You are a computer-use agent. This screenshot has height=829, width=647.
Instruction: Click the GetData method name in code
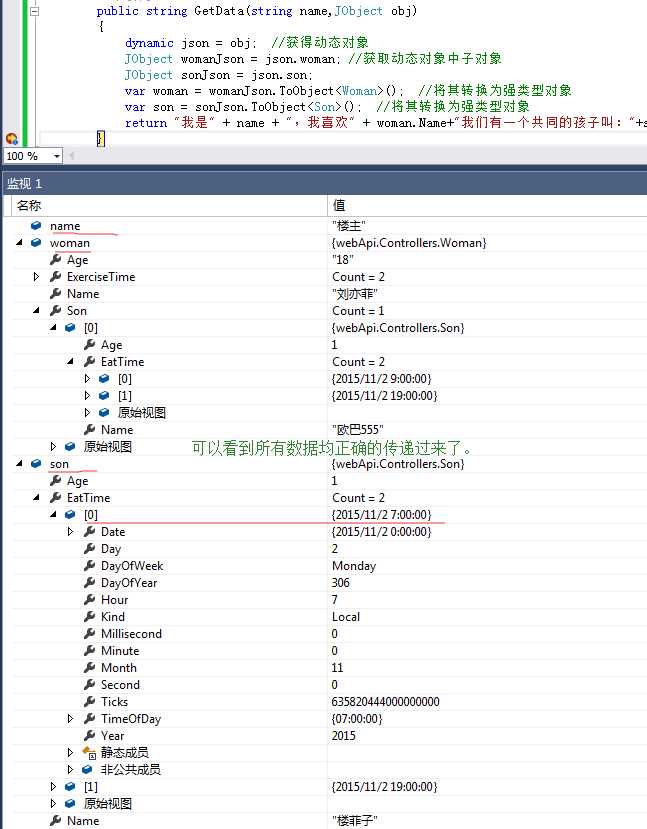tap(219, 11)
